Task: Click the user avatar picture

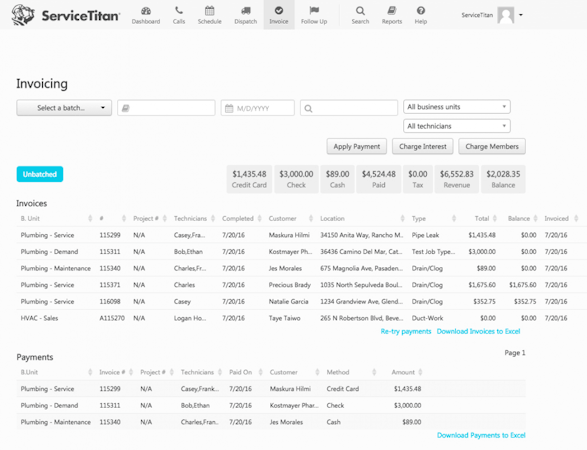Action: pyautogui.click(x=506, y=15)
